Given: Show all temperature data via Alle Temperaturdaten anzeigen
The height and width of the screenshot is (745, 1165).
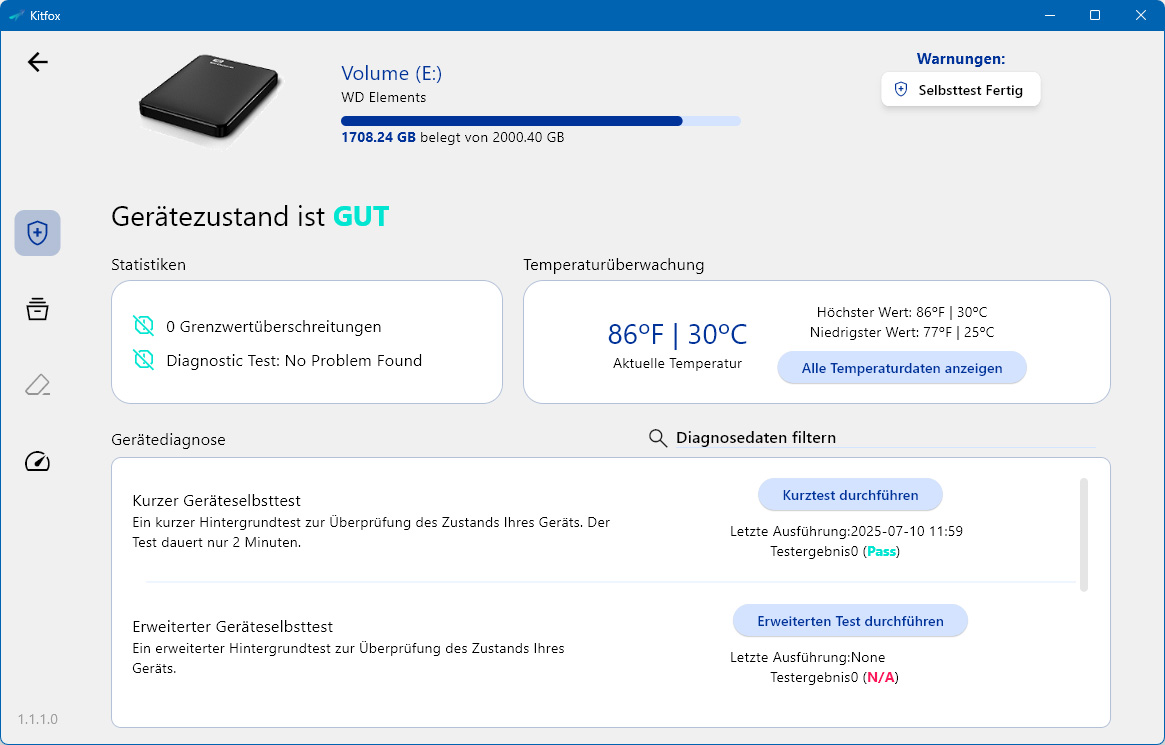Looking at the screenshot, I should 902,368.
